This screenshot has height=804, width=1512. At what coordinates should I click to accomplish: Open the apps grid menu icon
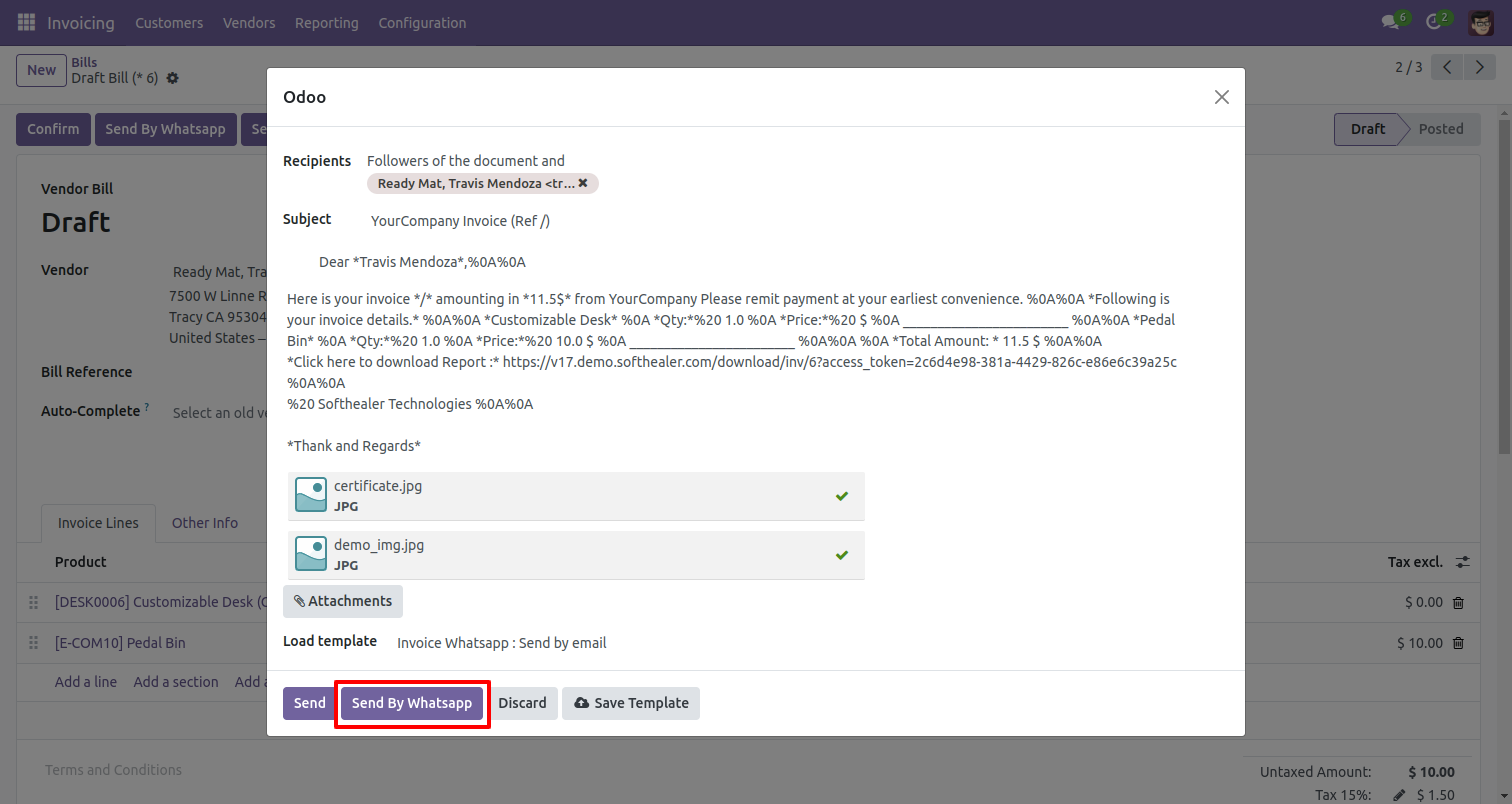(x=26, y=22)
